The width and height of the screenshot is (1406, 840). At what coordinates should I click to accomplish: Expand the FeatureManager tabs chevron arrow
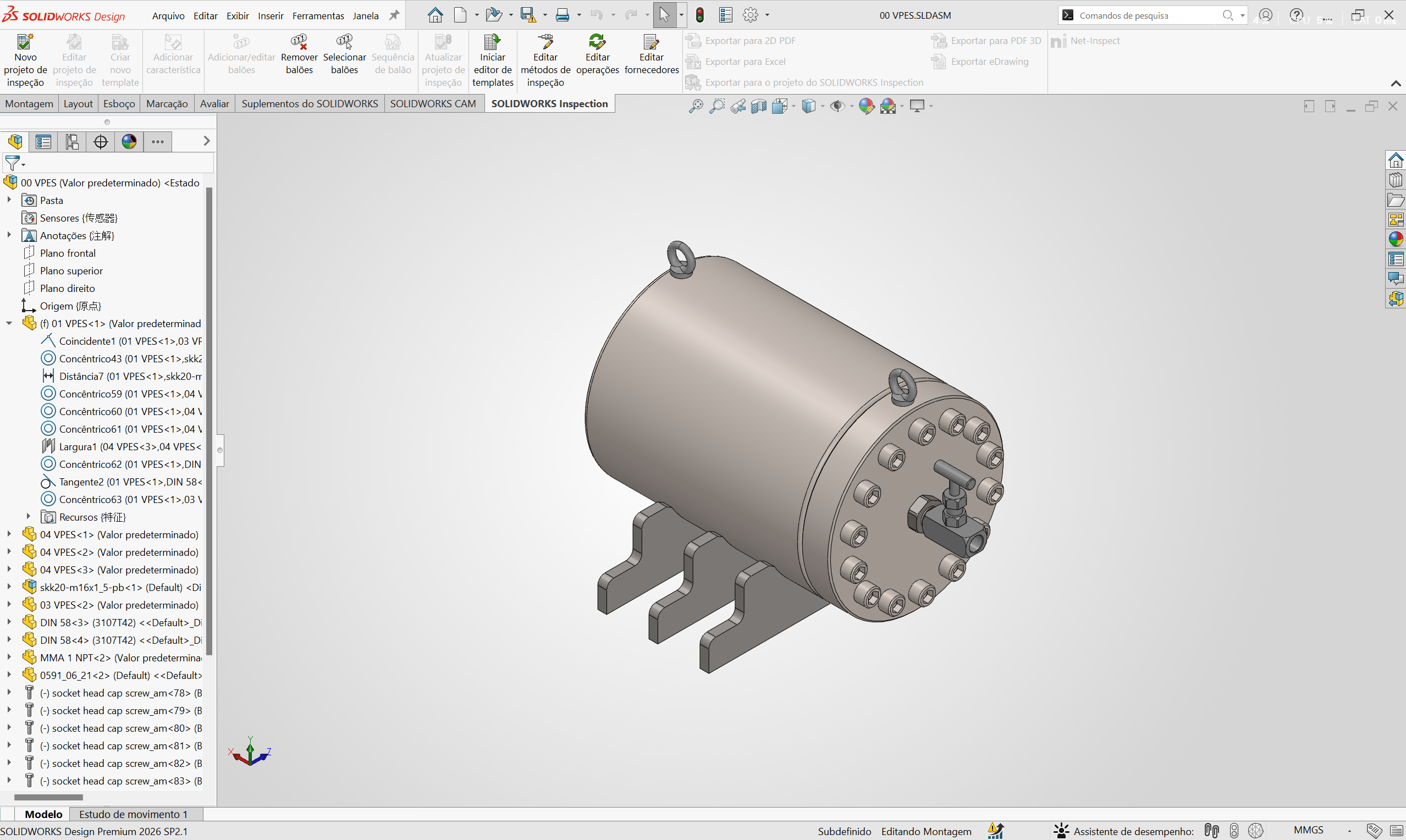tap(207, 141)
